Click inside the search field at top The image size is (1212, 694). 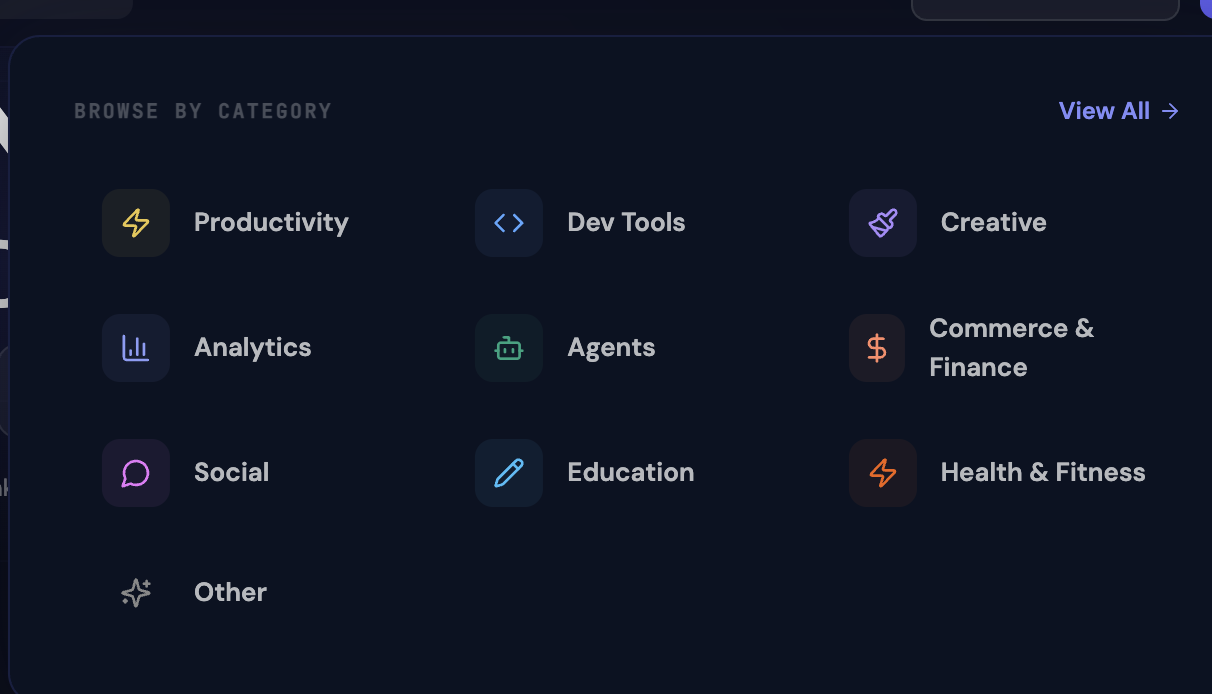pyautogui.click(x=1044, y=10)
